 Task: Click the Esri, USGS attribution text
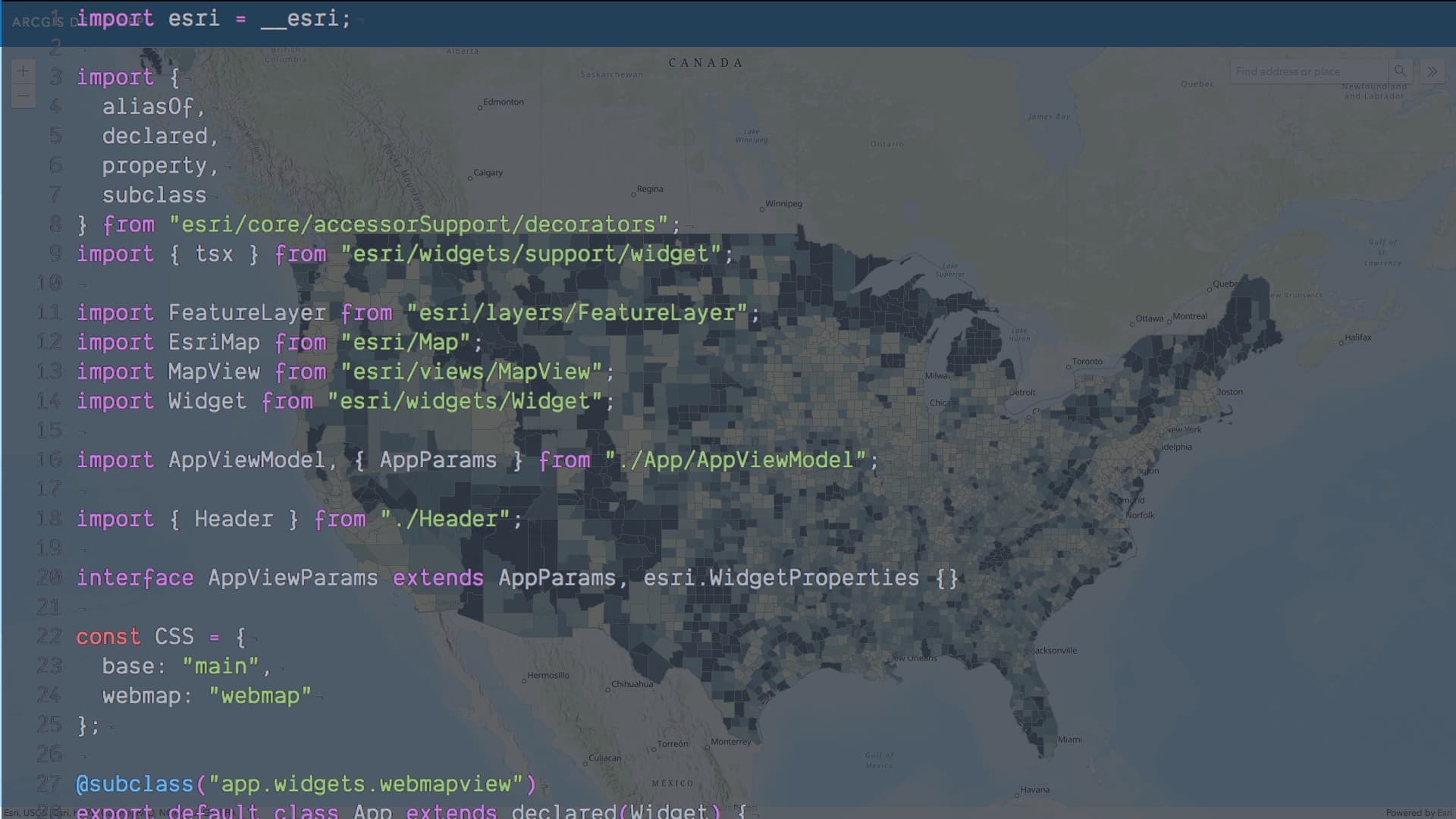pyautogui.click(x=24, y=813)
